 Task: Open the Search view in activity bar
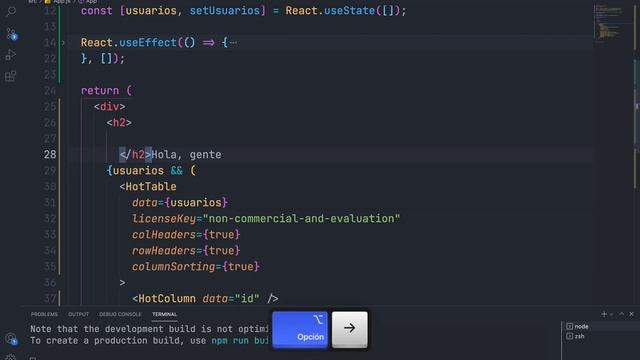pyautogui.click(x=11, y=11)
